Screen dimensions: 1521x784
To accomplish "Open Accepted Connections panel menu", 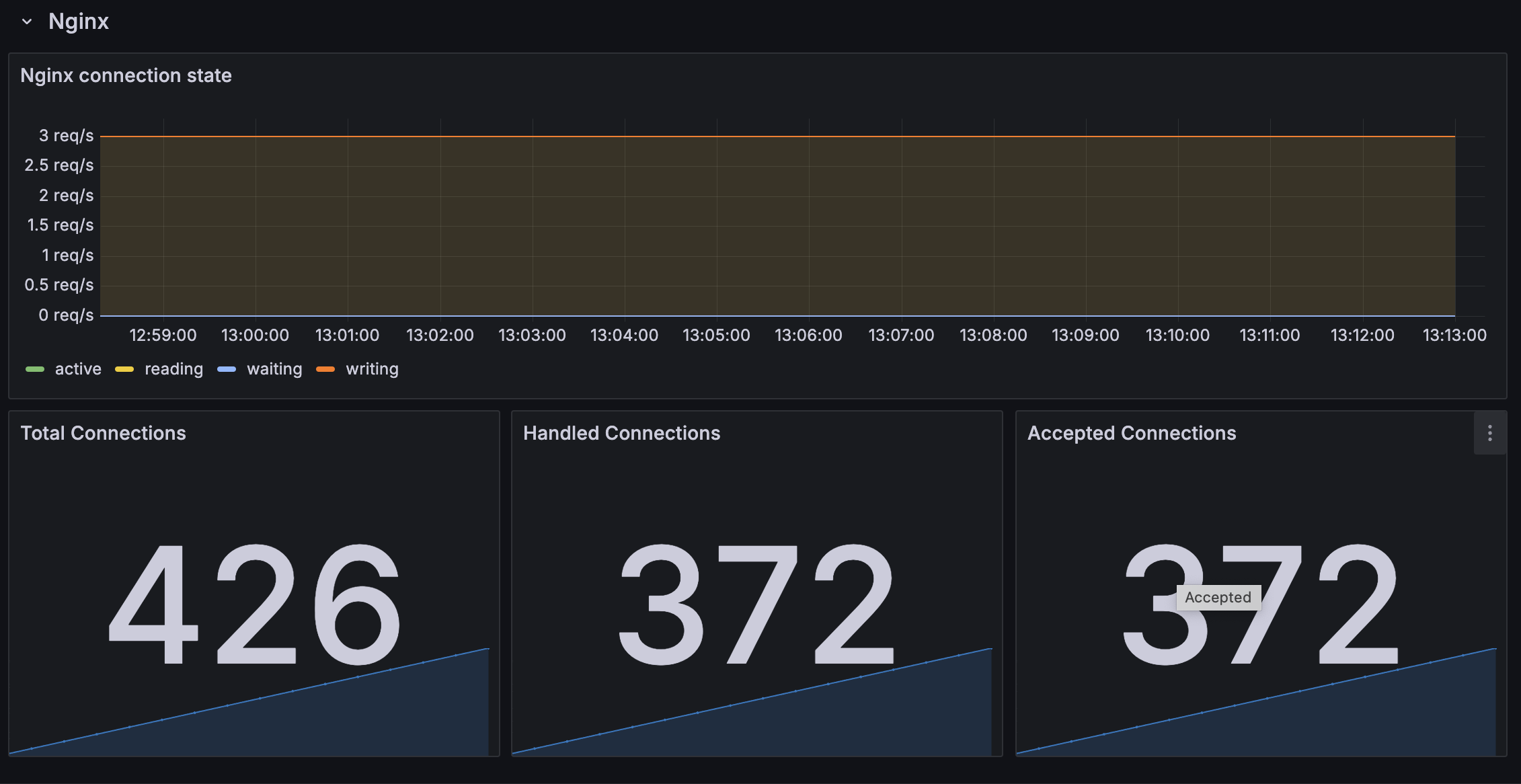I will (x=1489, y=434).
